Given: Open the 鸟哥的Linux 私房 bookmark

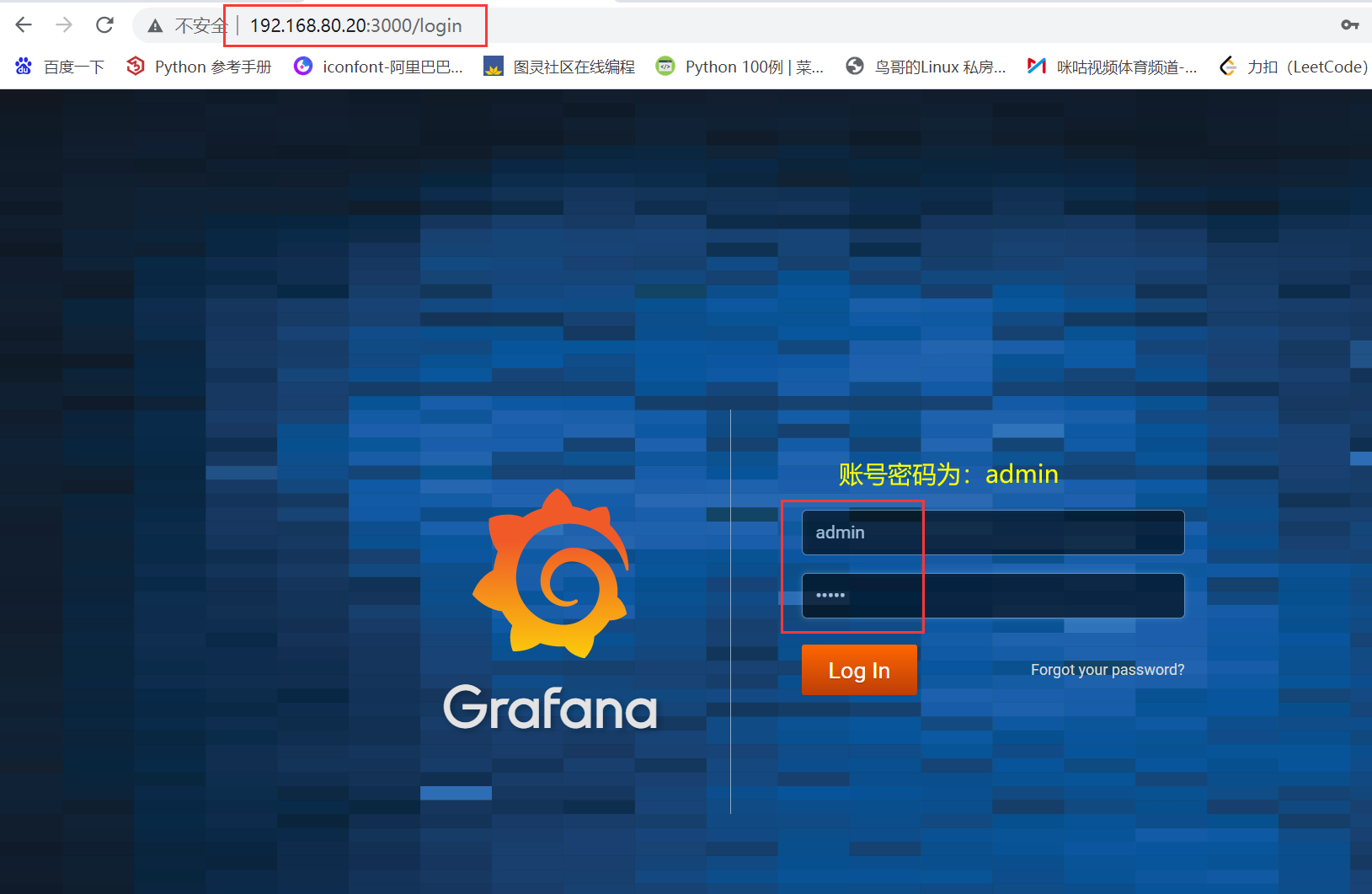Looking at the screenshot, I should coord(926,67).
